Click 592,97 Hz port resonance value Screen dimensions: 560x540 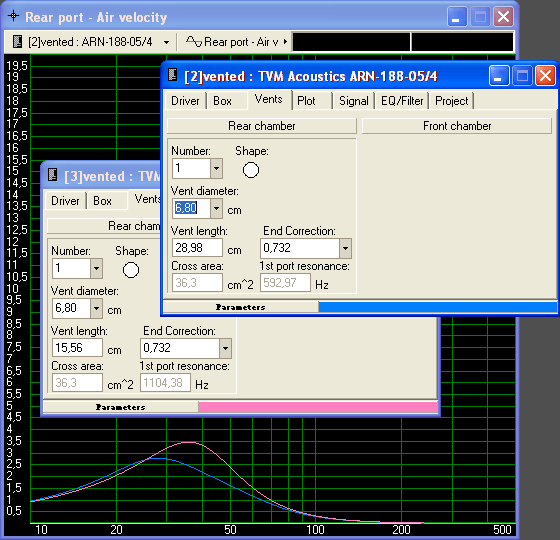pyautogui.click(x=285, y=283)
